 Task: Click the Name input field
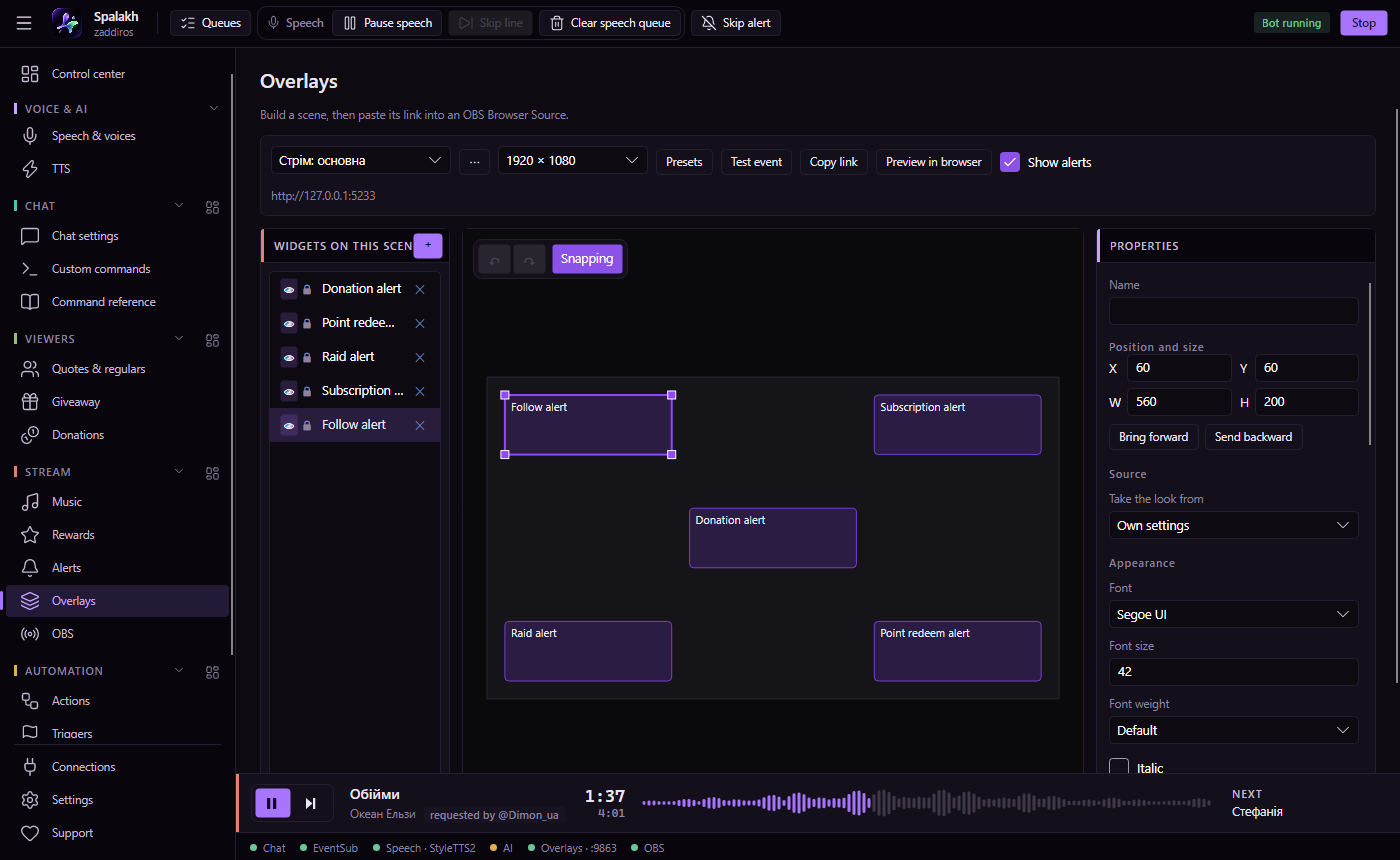pos(1233,311)
